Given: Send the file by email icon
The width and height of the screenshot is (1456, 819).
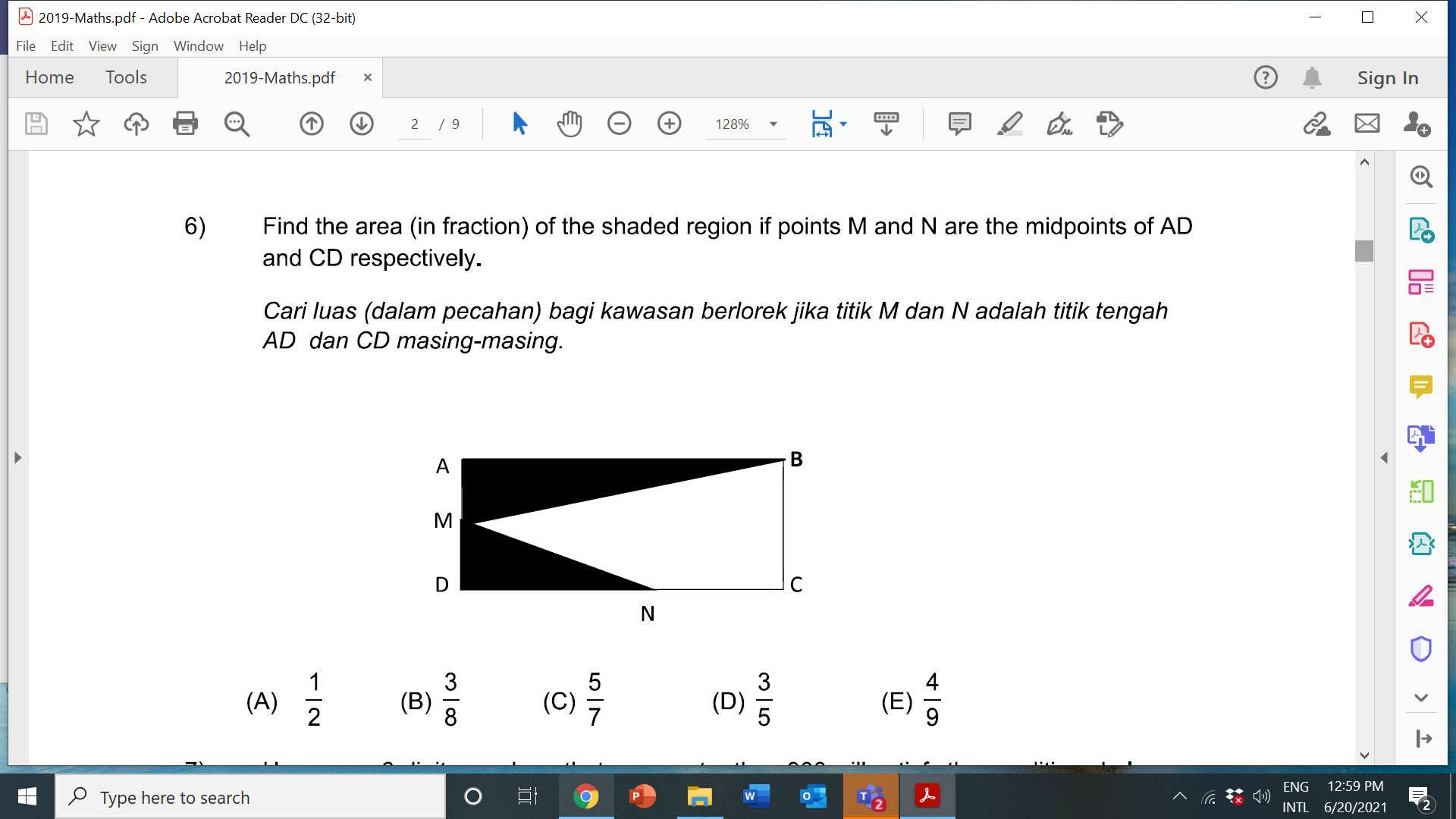Looking at the screenshot, I should coord(1367,124).
